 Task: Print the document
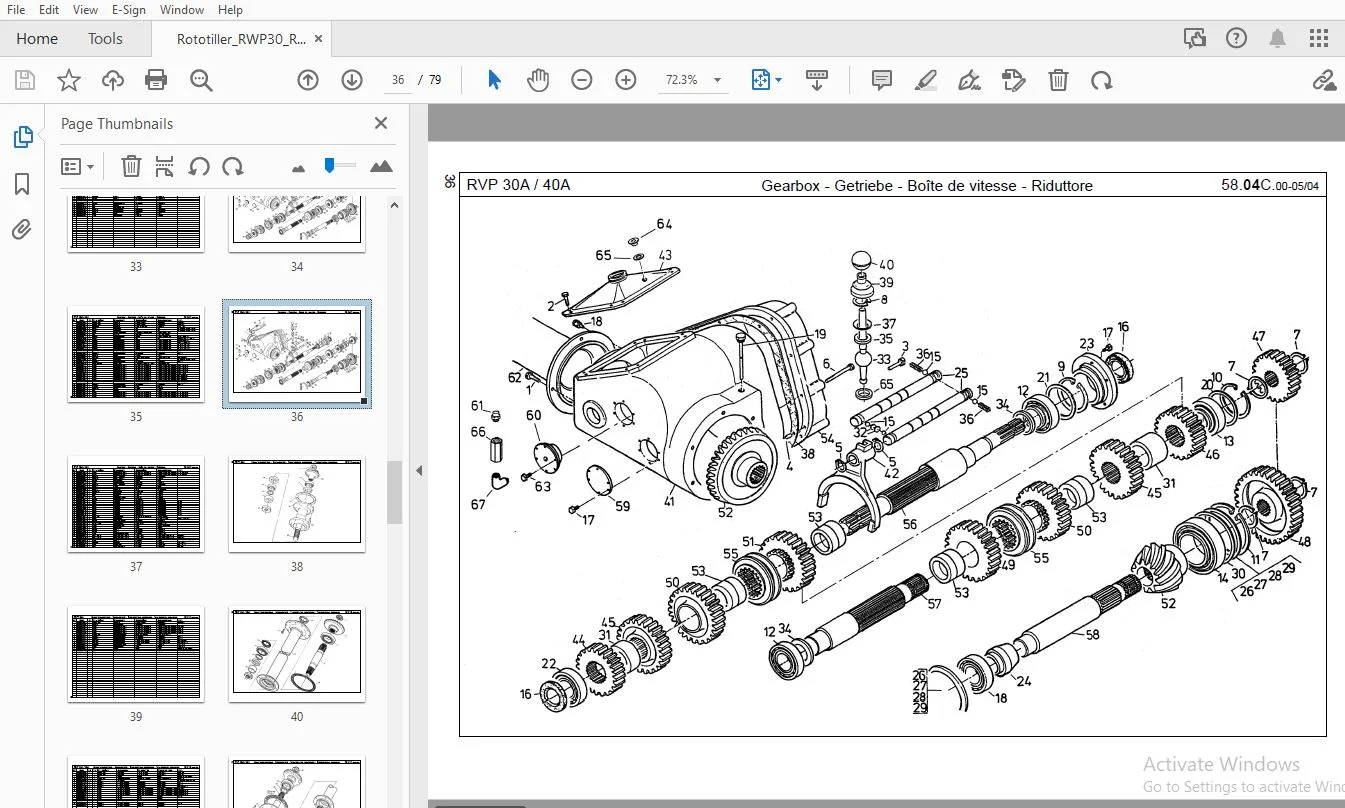156,80
